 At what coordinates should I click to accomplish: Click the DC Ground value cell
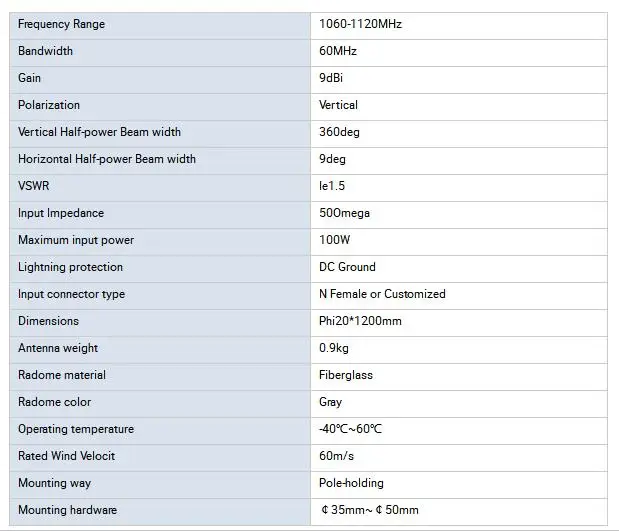click(x=347, y=267)
